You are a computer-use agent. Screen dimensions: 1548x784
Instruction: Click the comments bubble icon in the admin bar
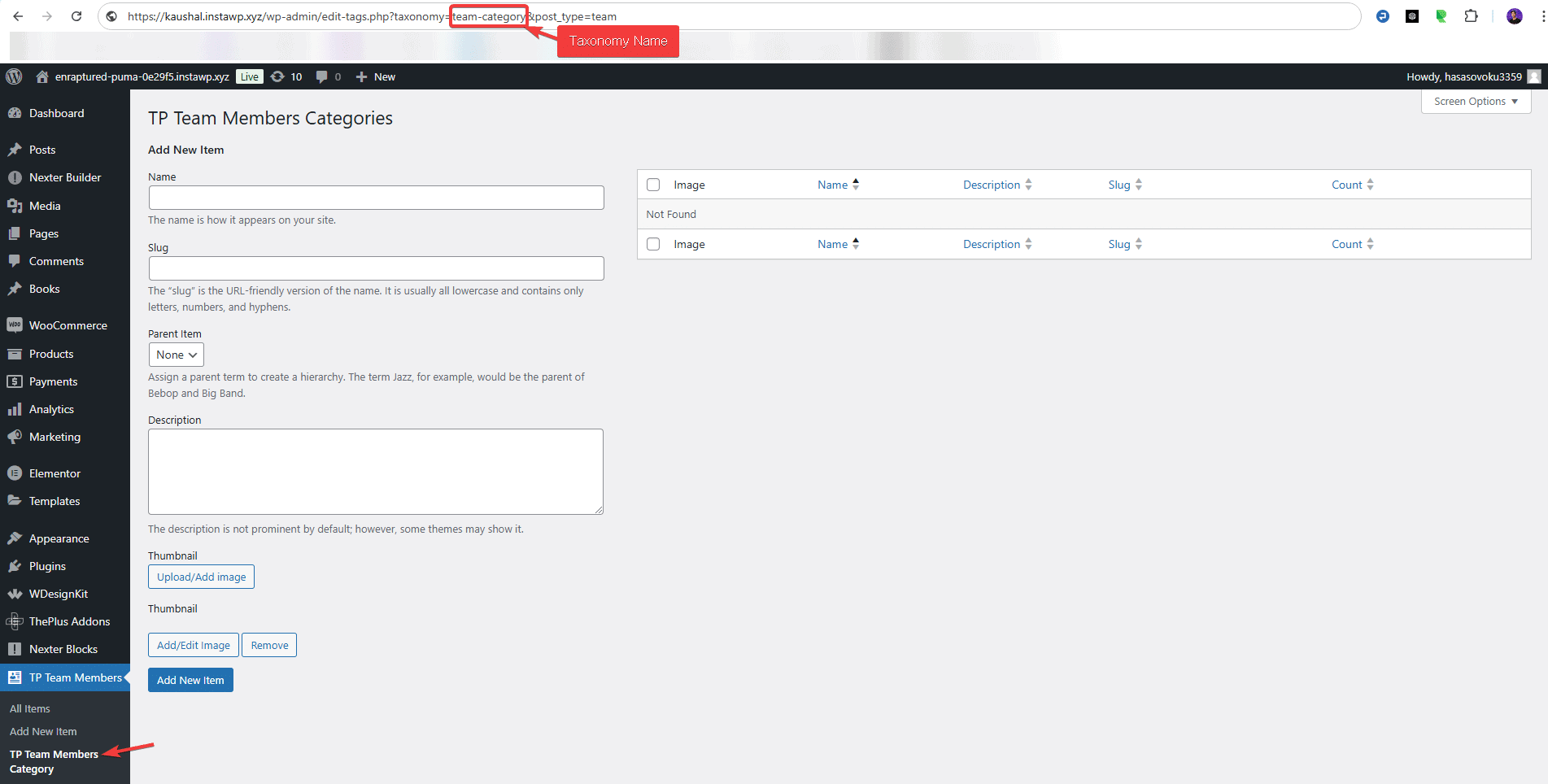[321, 76]
